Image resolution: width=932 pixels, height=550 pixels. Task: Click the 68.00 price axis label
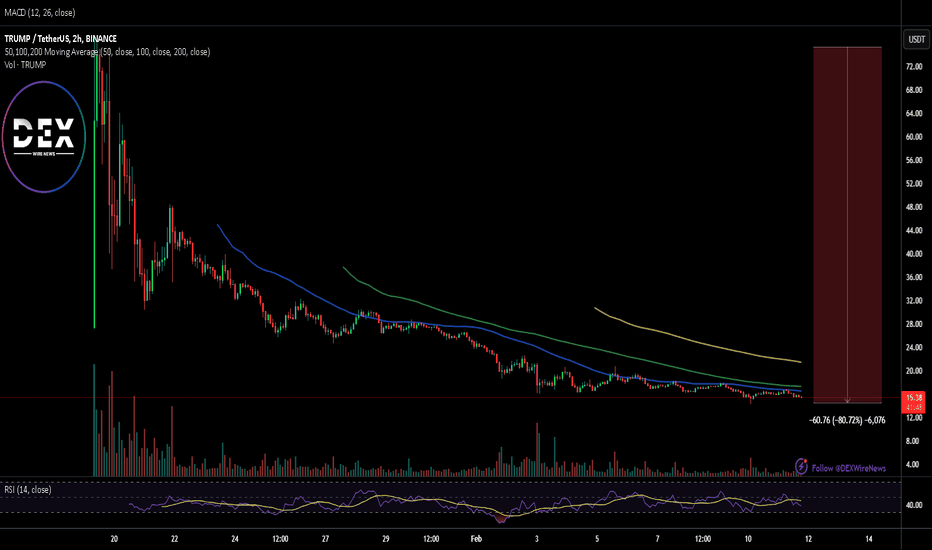point(914,90)
